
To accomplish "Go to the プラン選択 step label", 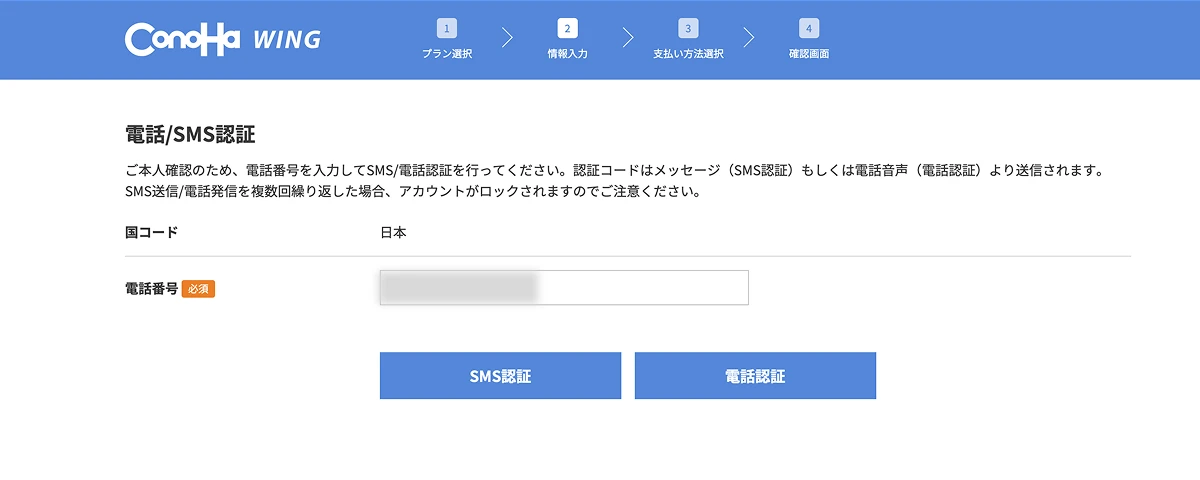I will tap(447, 54).
